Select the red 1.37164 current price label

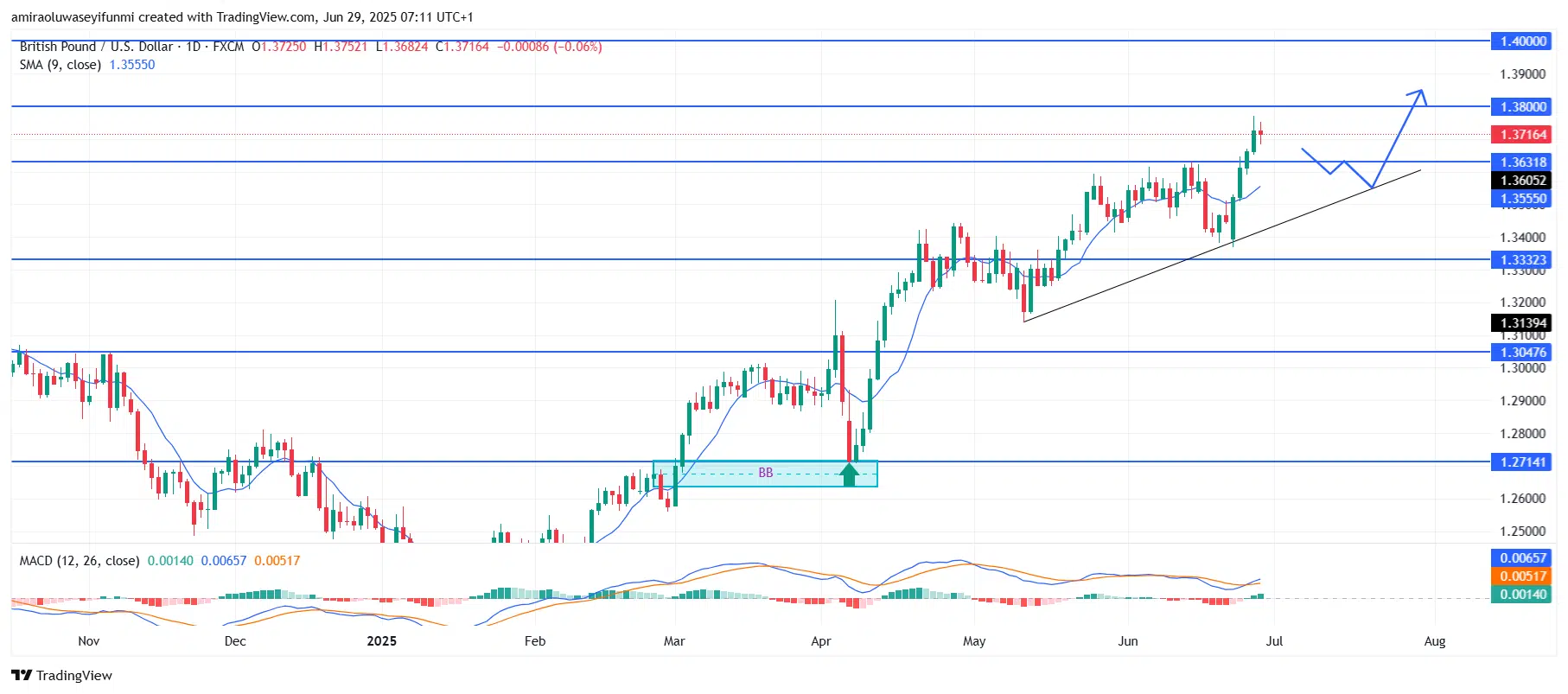(1522, 135)
